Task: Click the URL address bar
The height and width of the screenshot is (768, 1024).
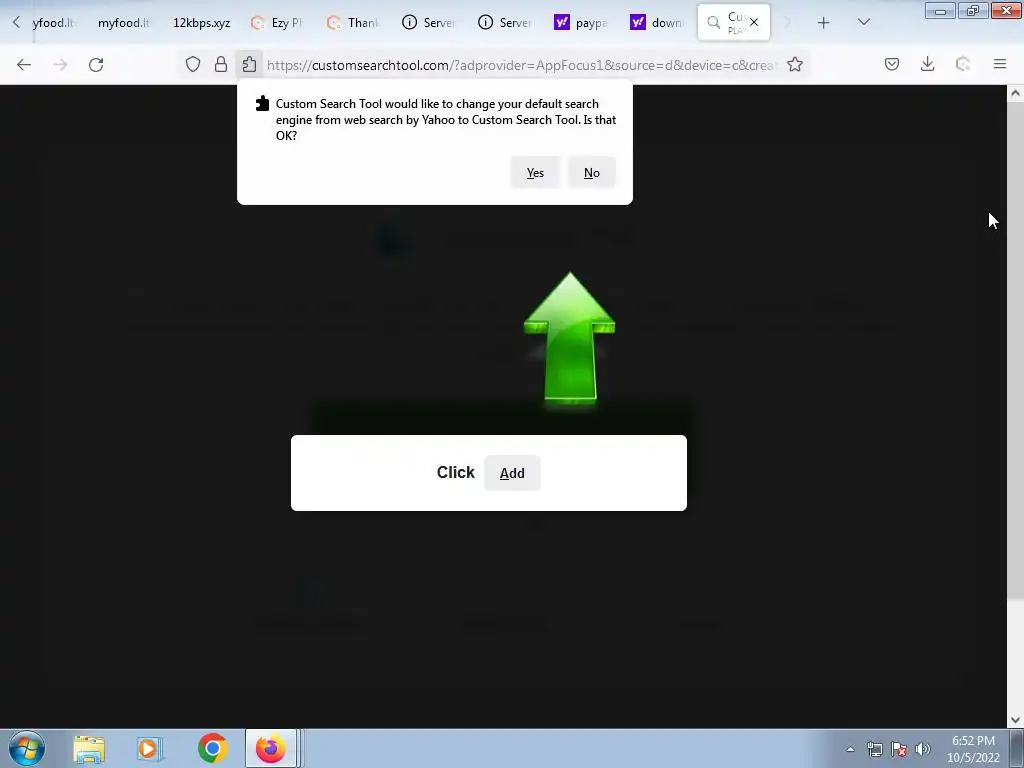Action: (x=521, y=65)
